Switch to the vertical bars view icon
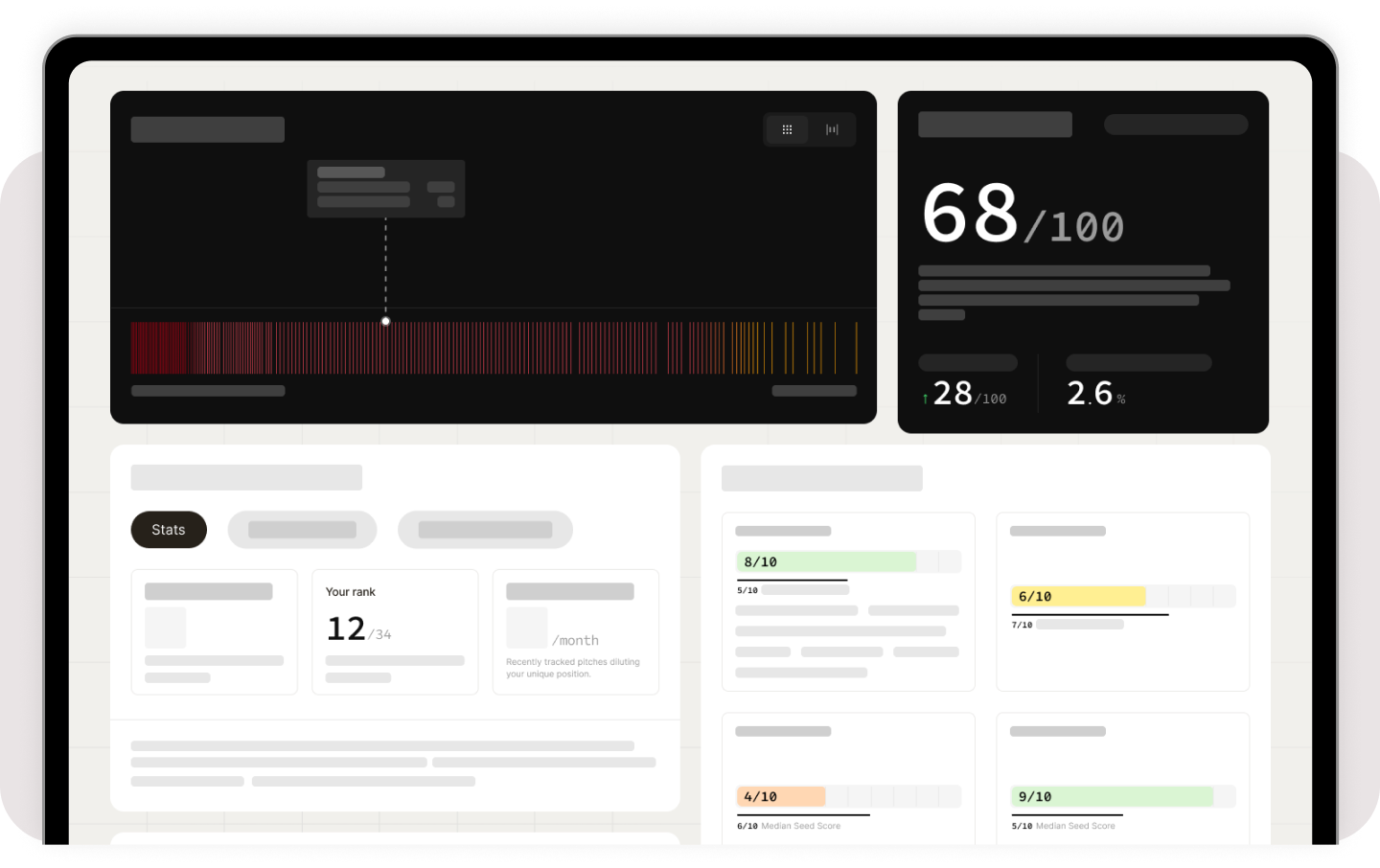Viewport: 1380px width, 868px height. (832, 129)
